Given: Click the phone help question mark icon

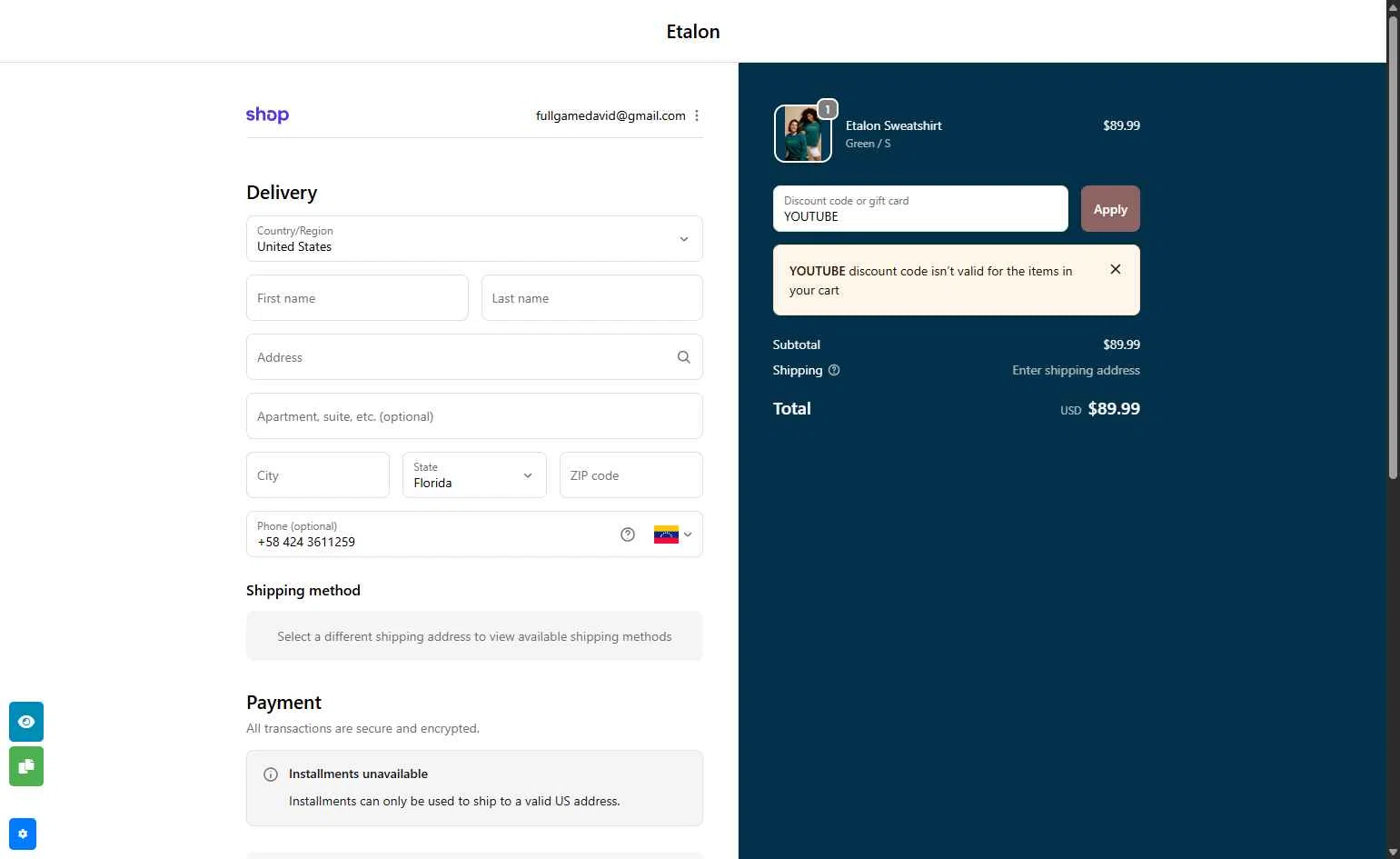Looking at the screenshot, I should tap(628, 534).
